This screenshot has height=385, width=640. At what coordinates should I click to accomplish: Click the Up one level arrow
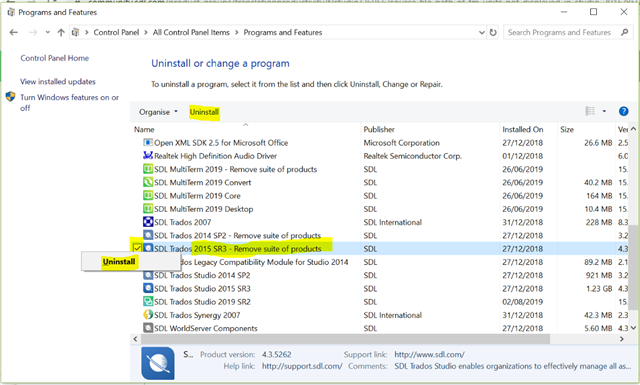click(x=61, y=32)
